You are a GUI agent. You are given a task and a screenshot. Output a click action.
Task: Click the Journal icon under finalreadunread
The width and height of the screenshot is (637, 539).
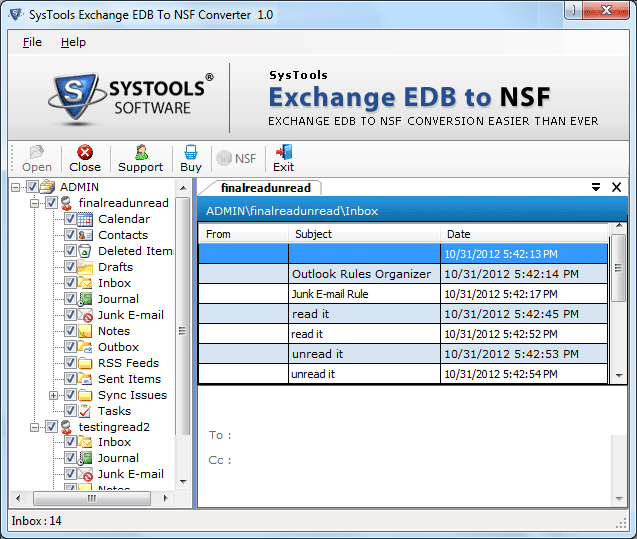click(x=85, y=299)
